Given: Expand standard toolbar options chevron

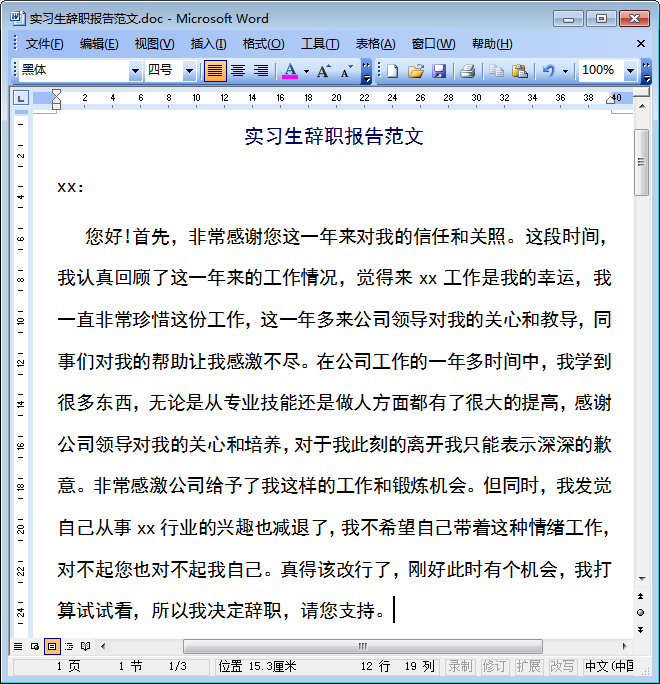Looking at the screenshot, I should point(647,71).
